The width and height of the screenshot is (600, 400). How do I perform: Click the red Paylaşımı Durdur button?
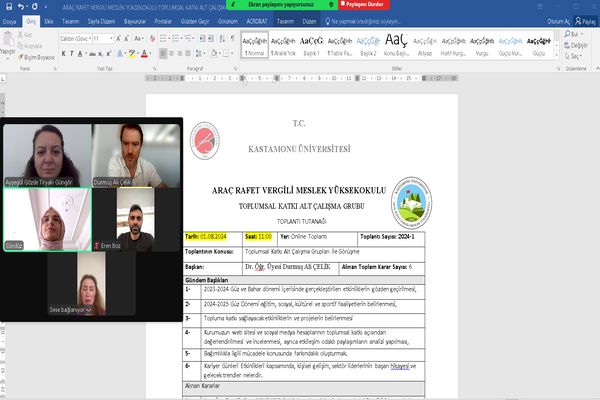click(x=364, y=5)
